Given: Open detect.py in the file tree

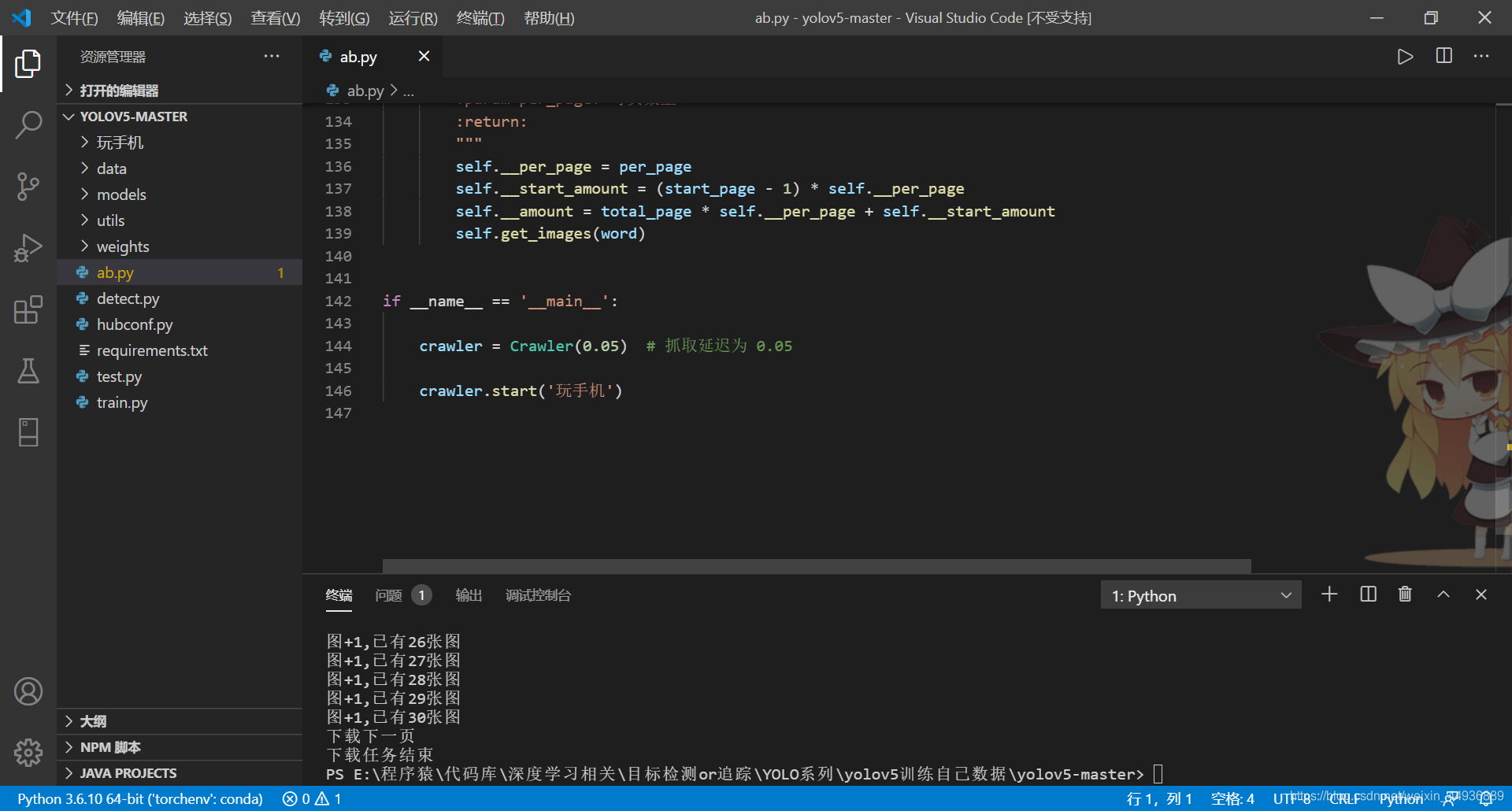Looking at the screenshot, I should point(180,298).
